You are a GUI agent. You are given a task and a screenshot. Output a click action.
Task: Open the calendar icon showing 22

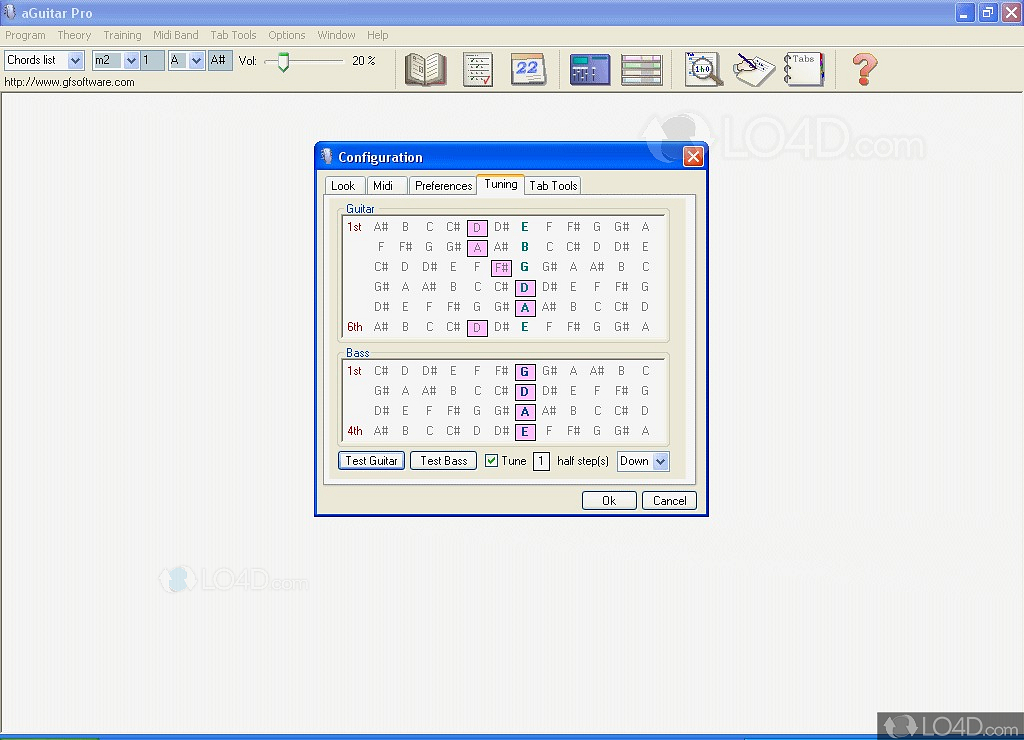[528, 69]
